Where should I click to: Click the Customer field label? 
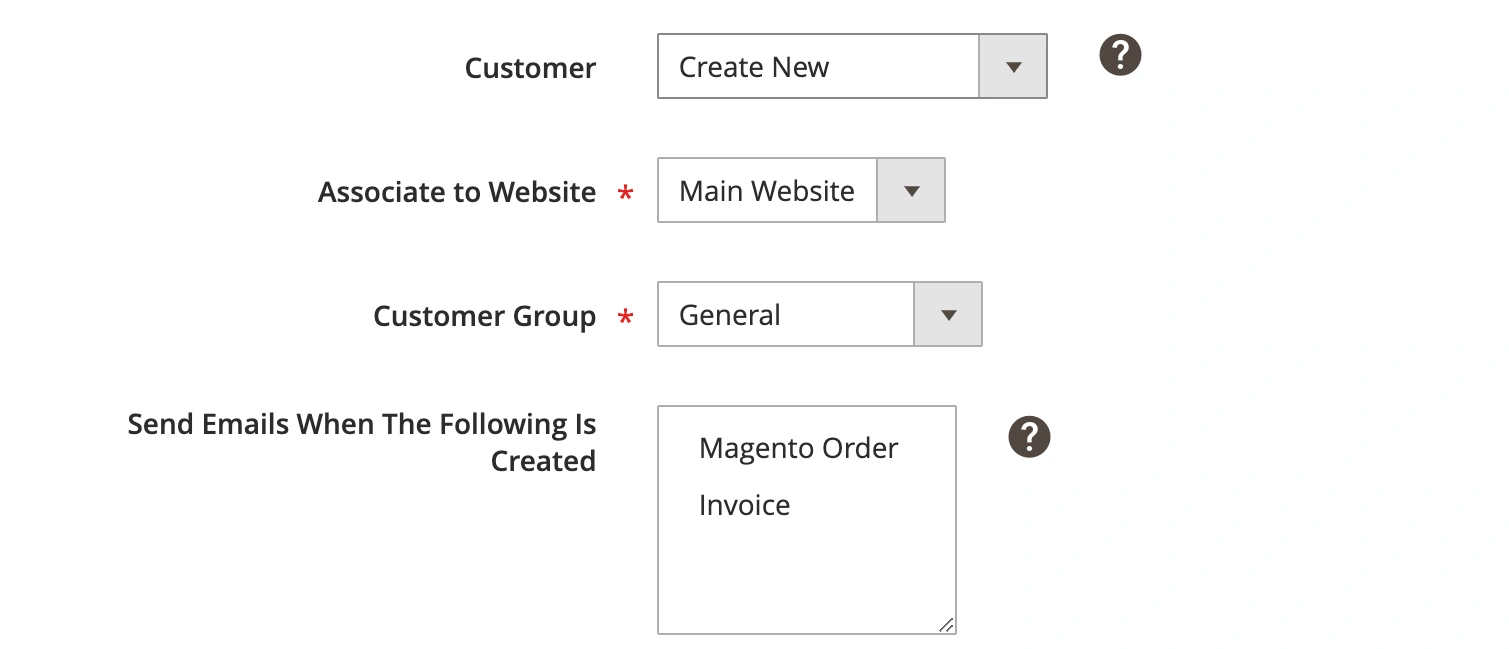tap(530, 67)
